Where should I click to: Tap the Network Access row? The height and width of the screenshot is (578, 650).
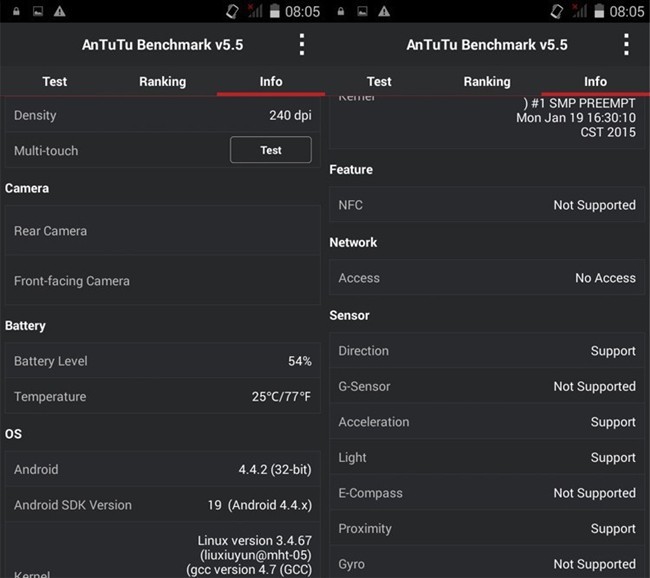coord(487,278)
